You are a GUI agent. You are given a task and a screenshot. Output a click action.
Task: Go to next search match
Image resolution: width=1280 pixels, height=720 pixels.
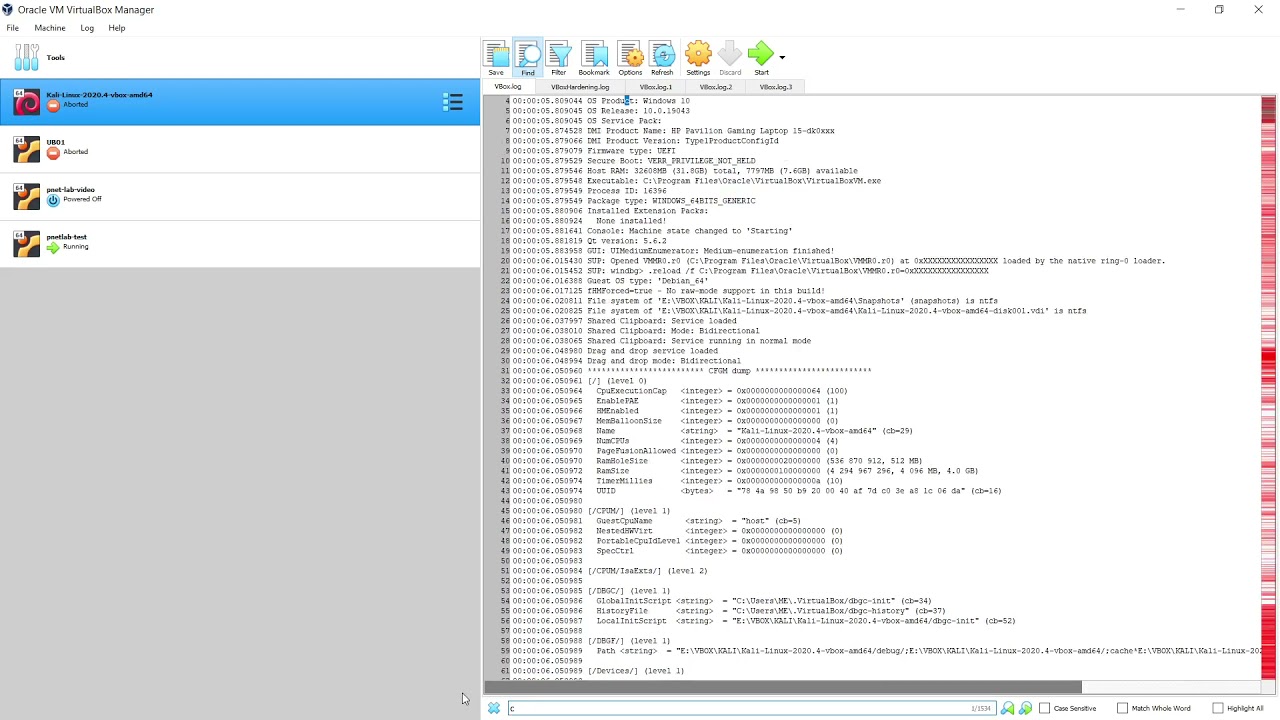[x=1025, y=708]
